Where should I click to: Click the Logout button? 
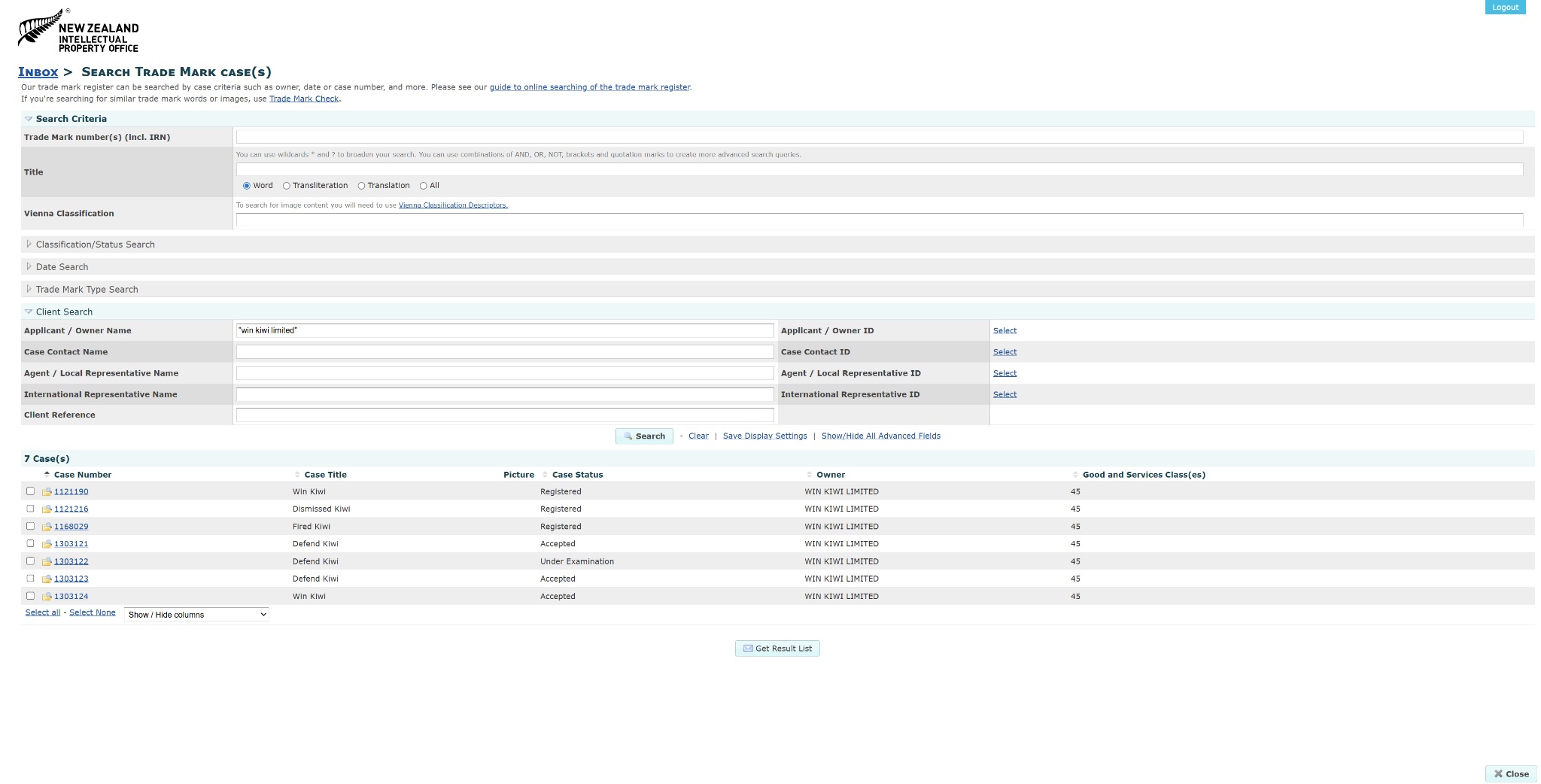click(x=1506, y=7)
